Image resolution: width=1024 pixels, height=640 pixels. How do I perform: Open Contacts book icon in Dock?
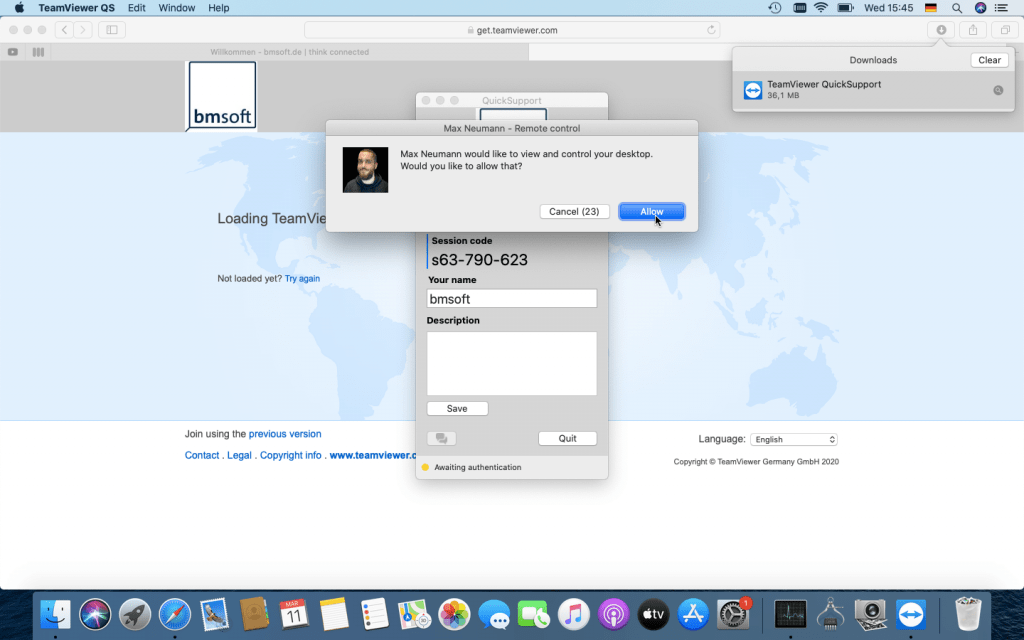click(254, 615)
